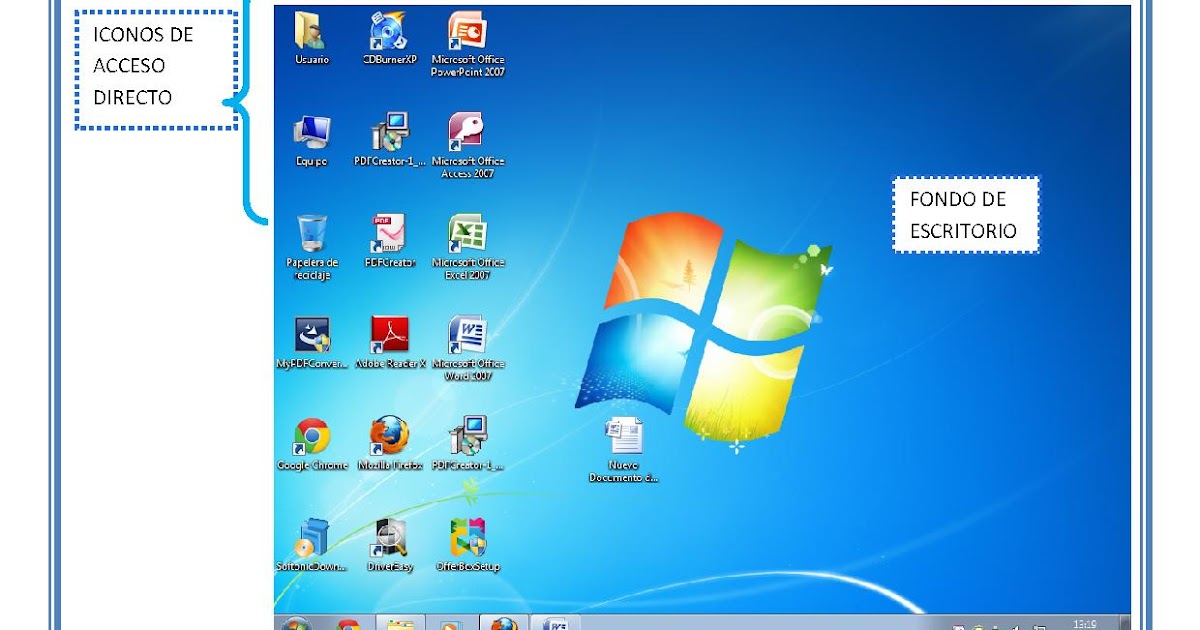Launch Adobe Reader X
The image size is (1200, 630).
(390, 335)
